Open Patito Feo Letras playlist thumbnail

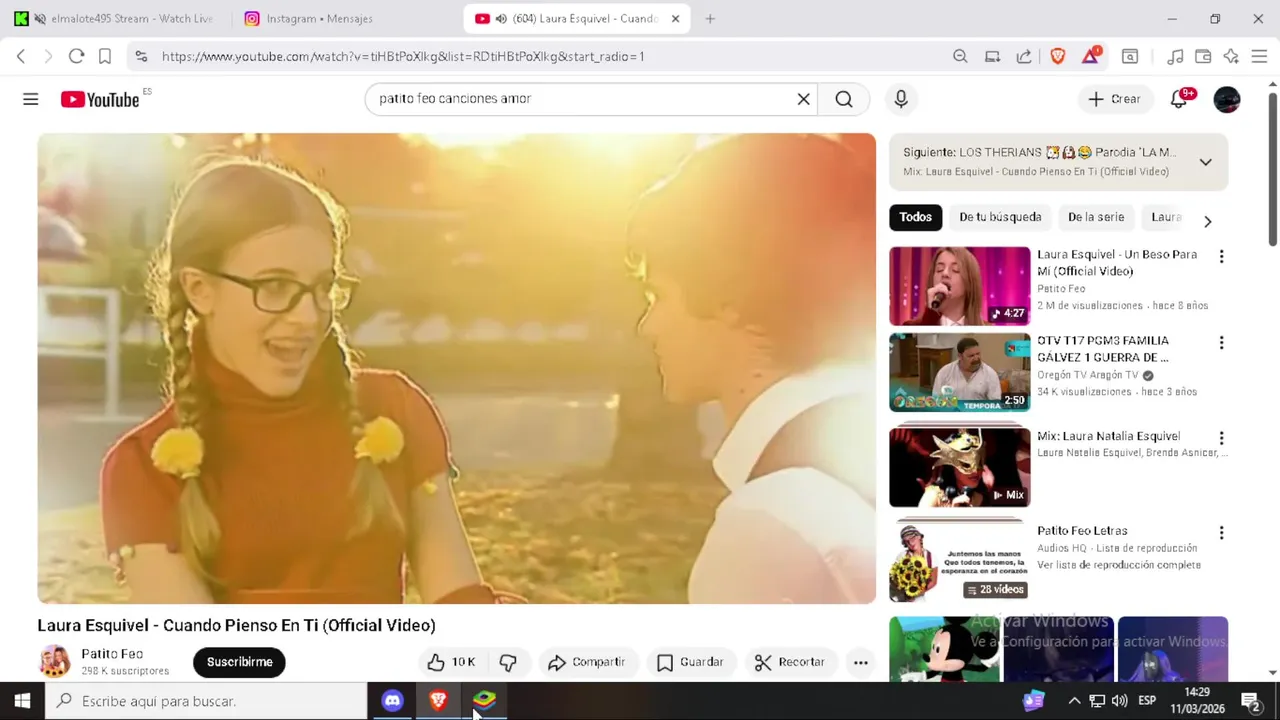click(x=959, y=562)
